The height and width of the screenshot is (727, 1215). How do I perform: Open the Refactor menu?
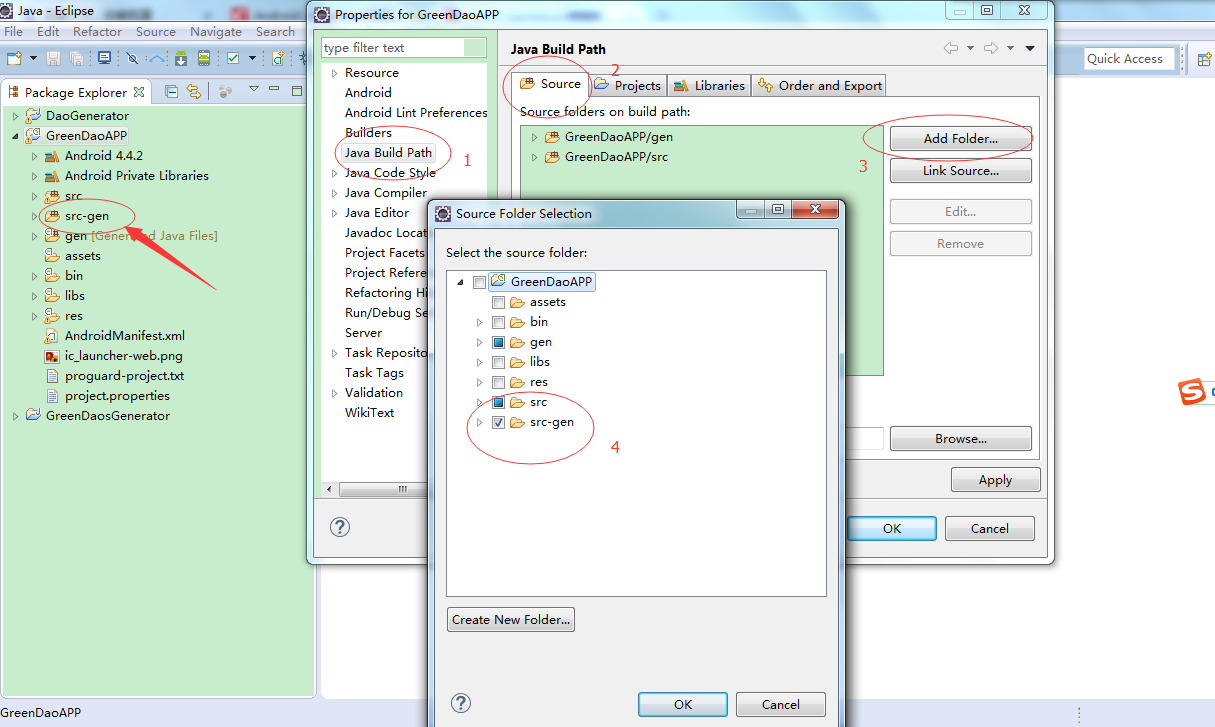pos(97,32)
